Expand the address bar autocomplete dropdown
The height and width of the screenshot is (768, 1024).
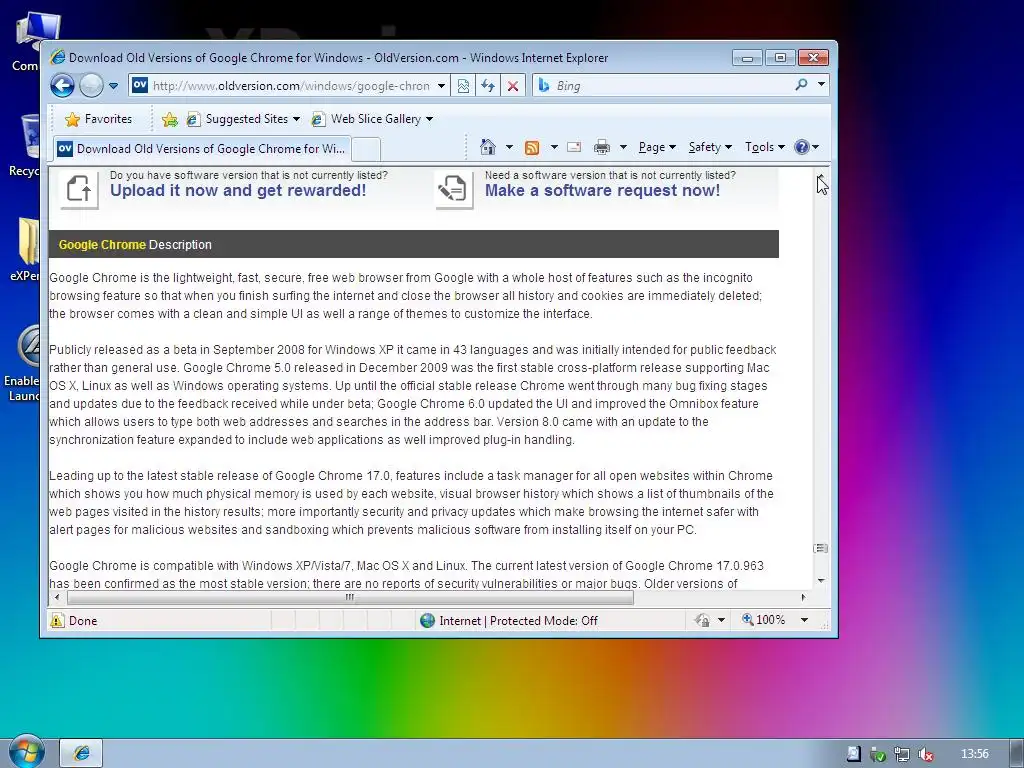441,86
